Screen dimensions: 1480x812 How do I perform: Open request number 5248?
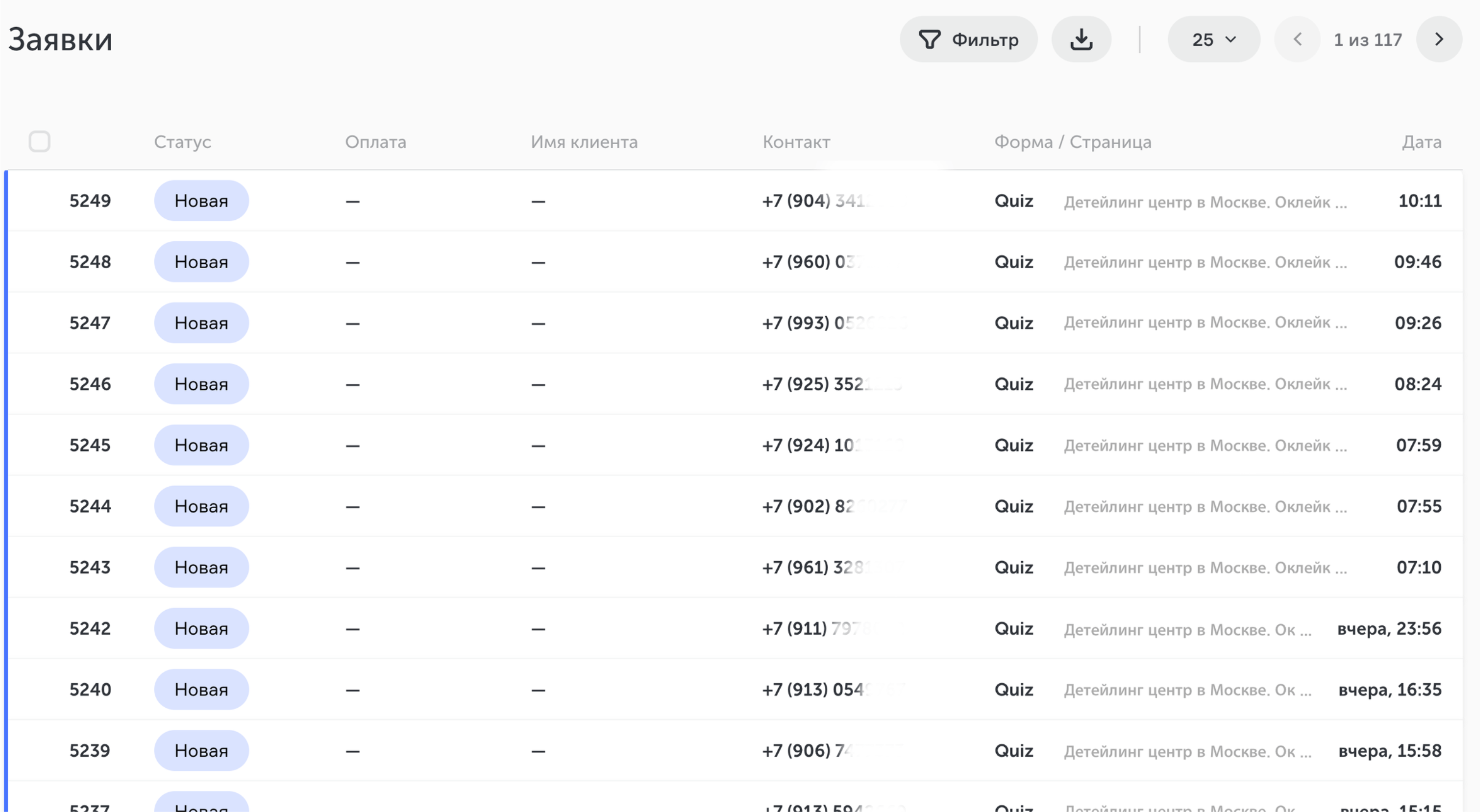tap(90, 262)
